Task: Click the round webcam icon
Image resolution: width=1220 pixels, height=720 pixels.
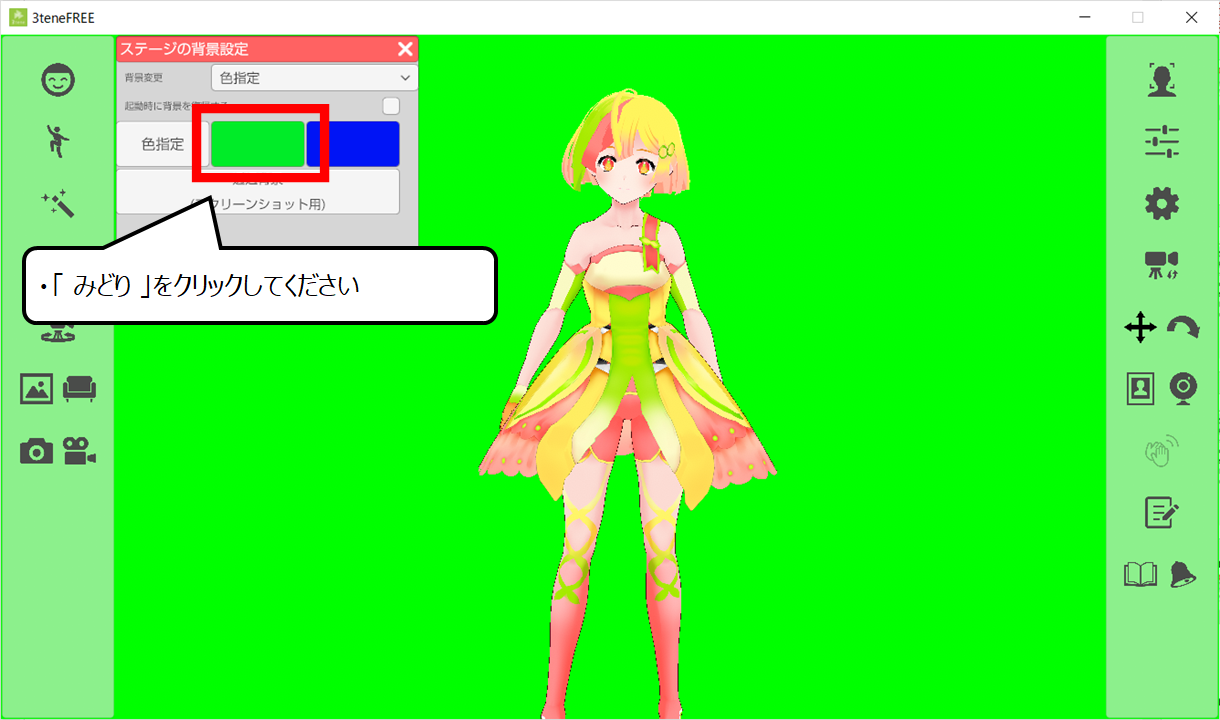Action: click(x=1184, y=389)
